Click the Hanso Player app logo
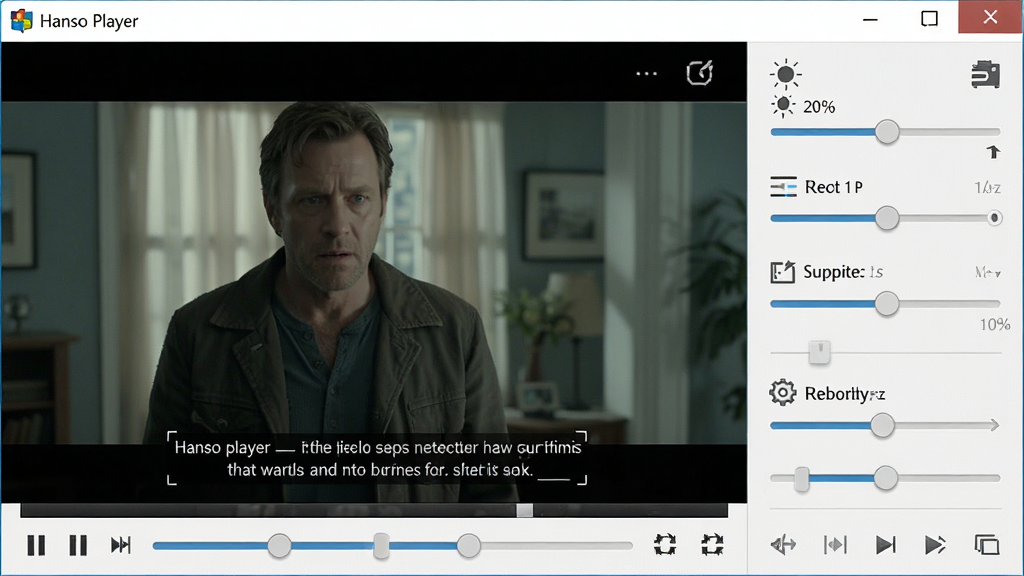Viewport: 1024px width, 576px height. (22, 20)
